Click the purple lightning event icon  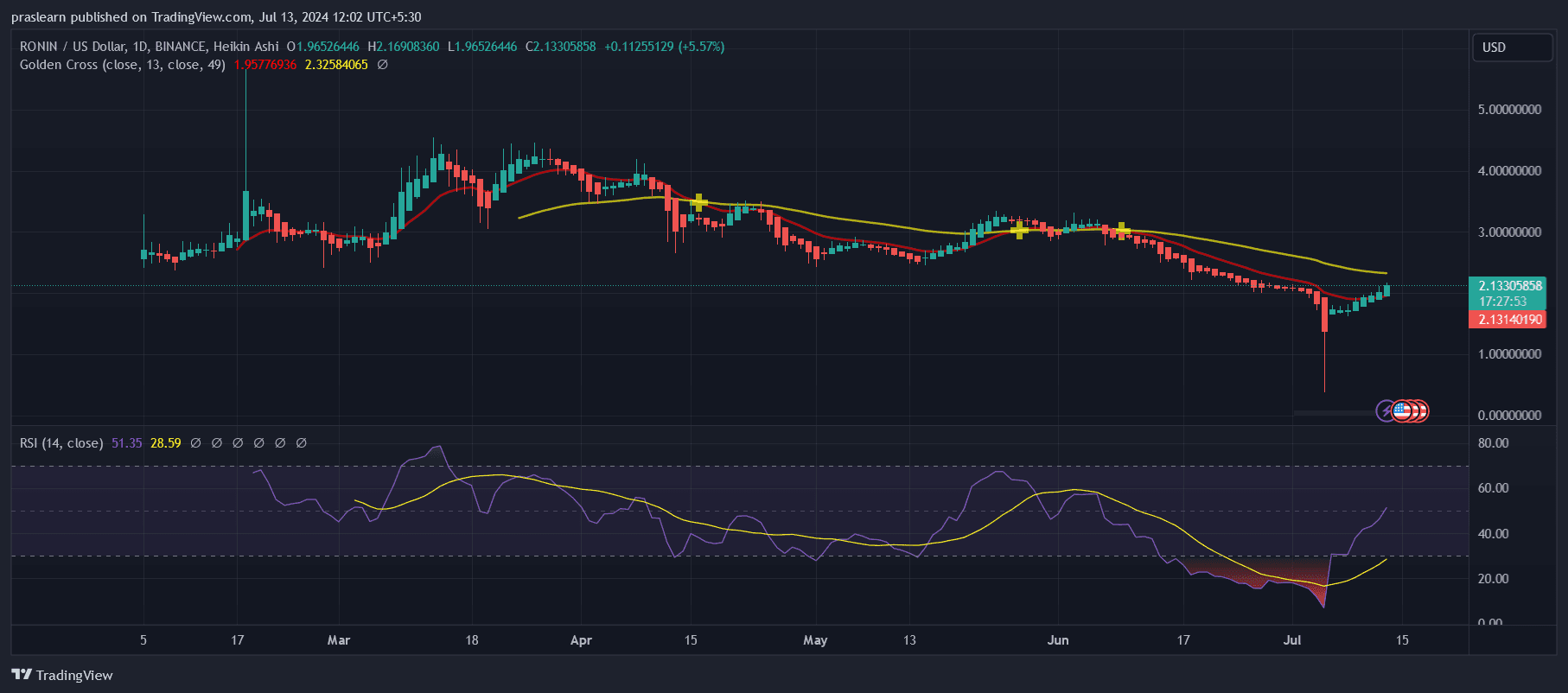[1386, 411]
